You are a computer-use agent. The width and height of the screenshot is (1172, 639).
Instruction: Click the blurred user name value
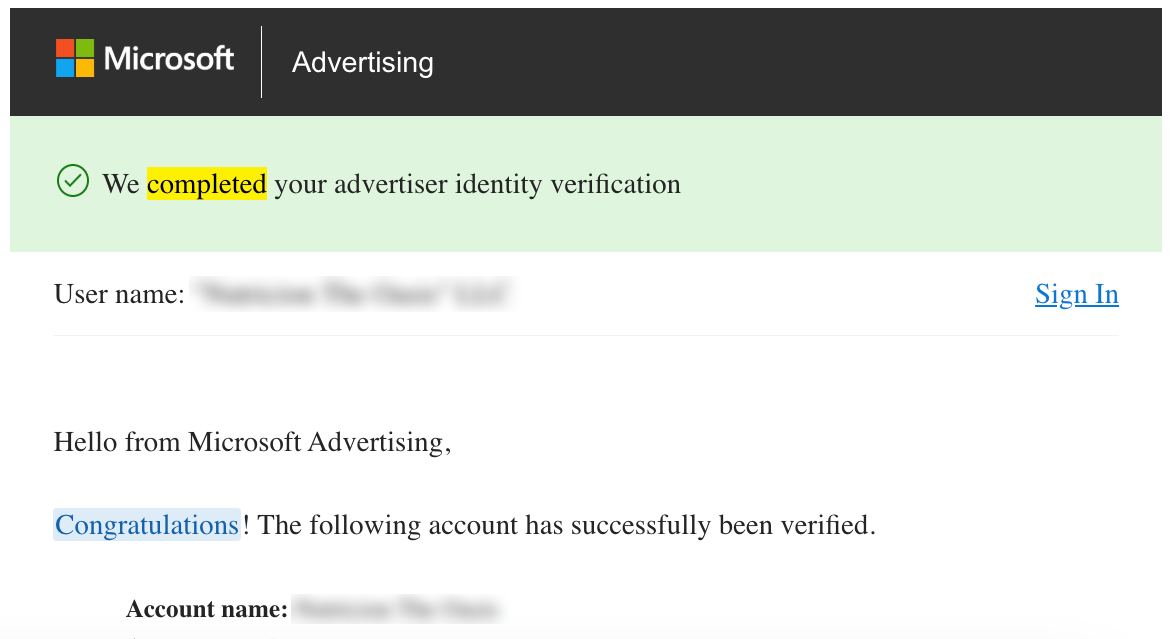pos(353,294)
